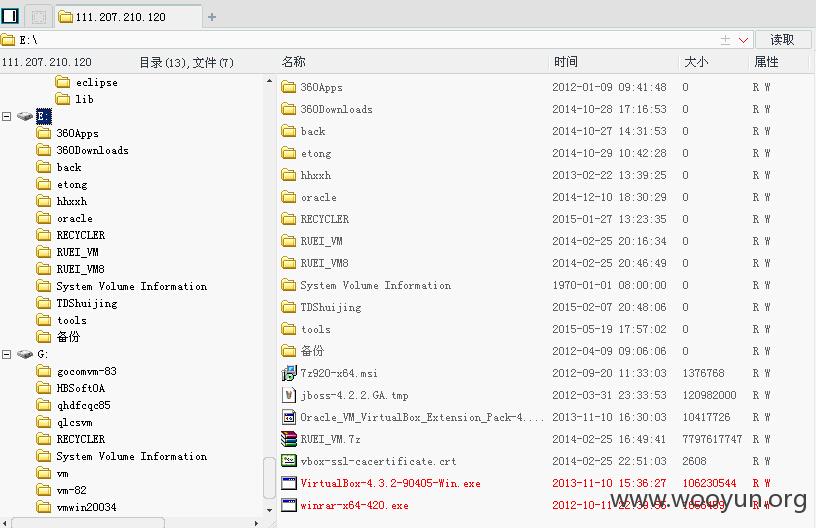
Task: Click tree horizontal scrollbar thumb
Action: [87, 523]
